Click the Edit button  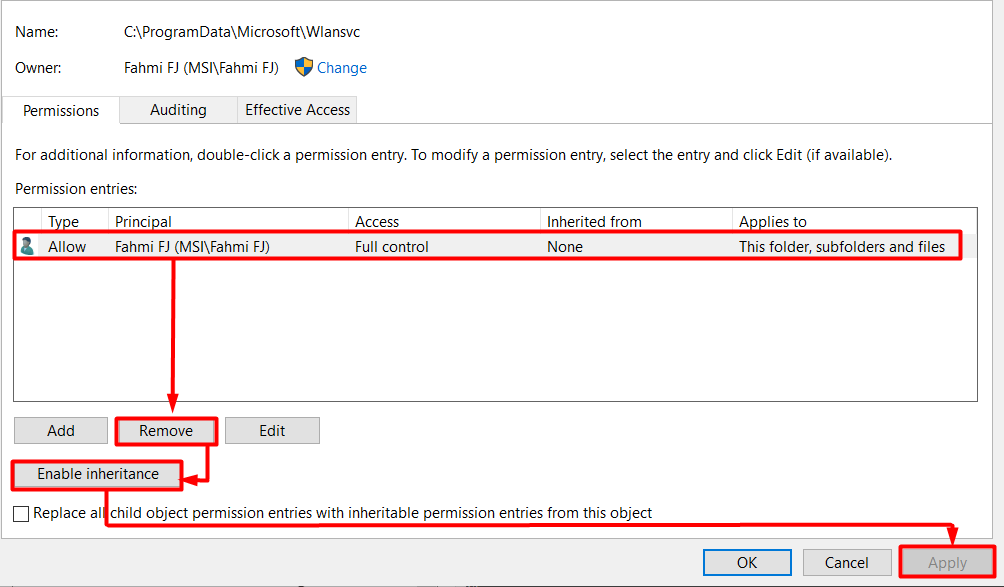point(272,431)
